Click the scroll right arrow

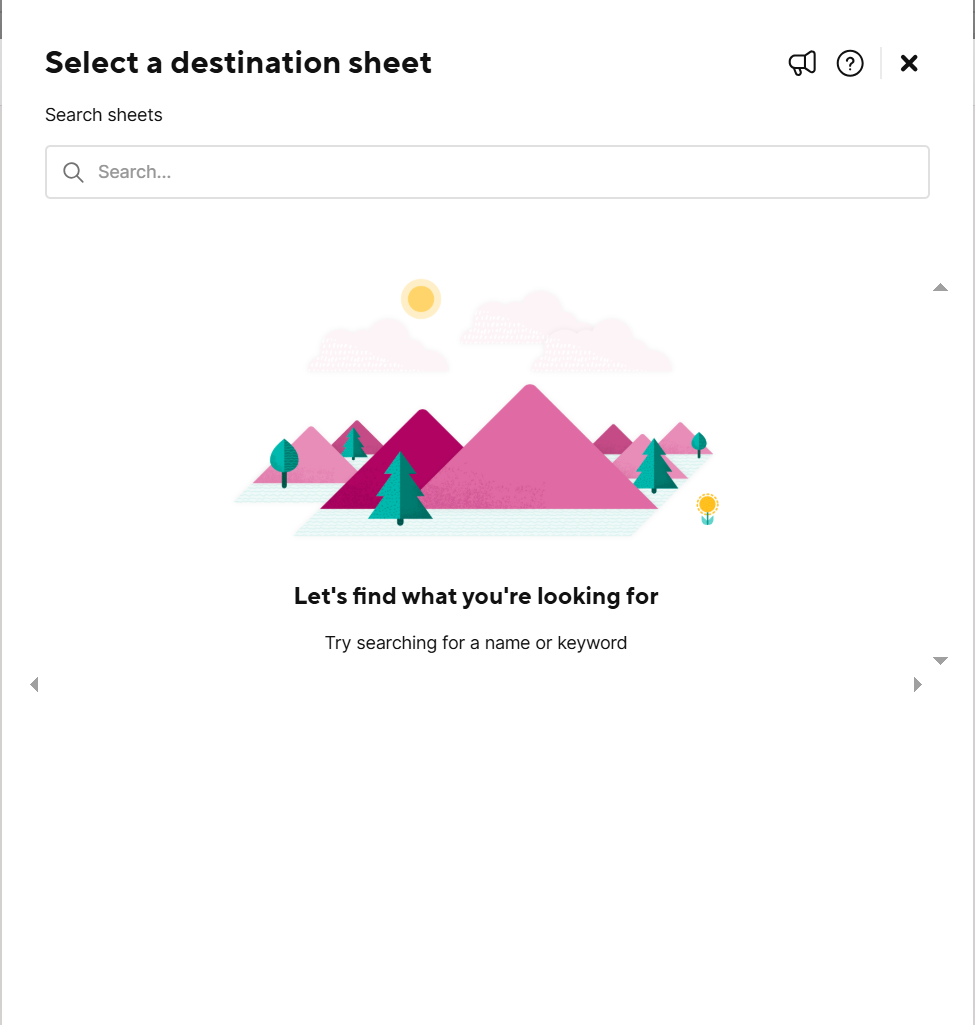(917, 684)
